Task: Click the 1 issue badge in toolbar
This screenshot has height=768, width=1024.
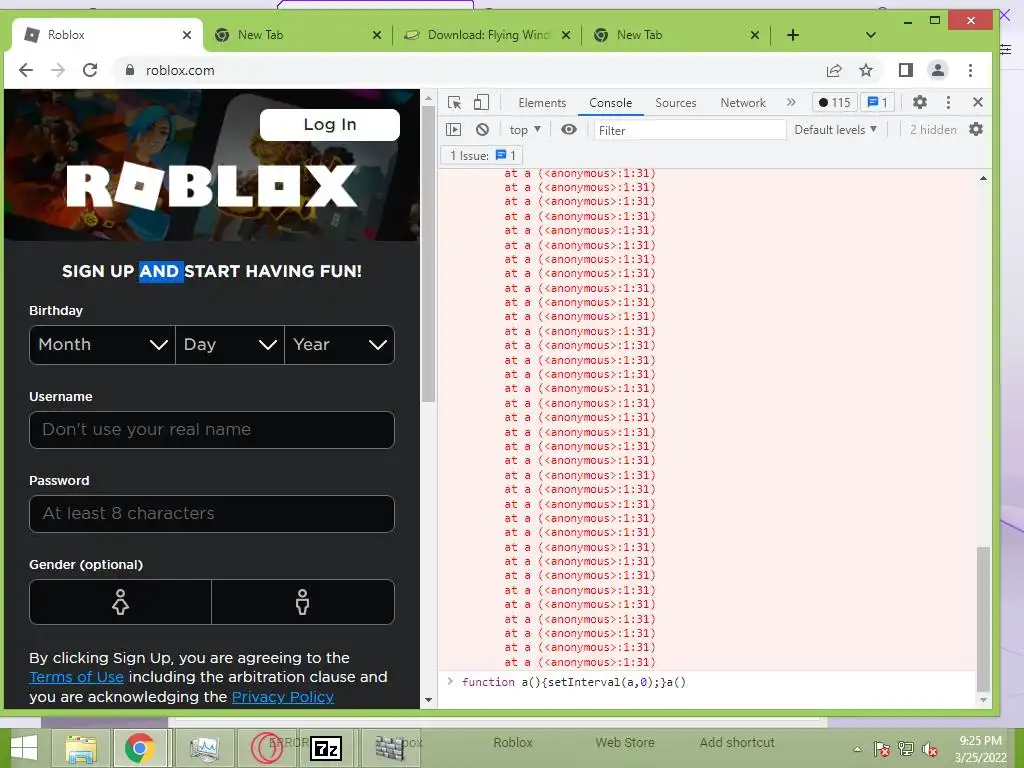Action: (878, 103)
